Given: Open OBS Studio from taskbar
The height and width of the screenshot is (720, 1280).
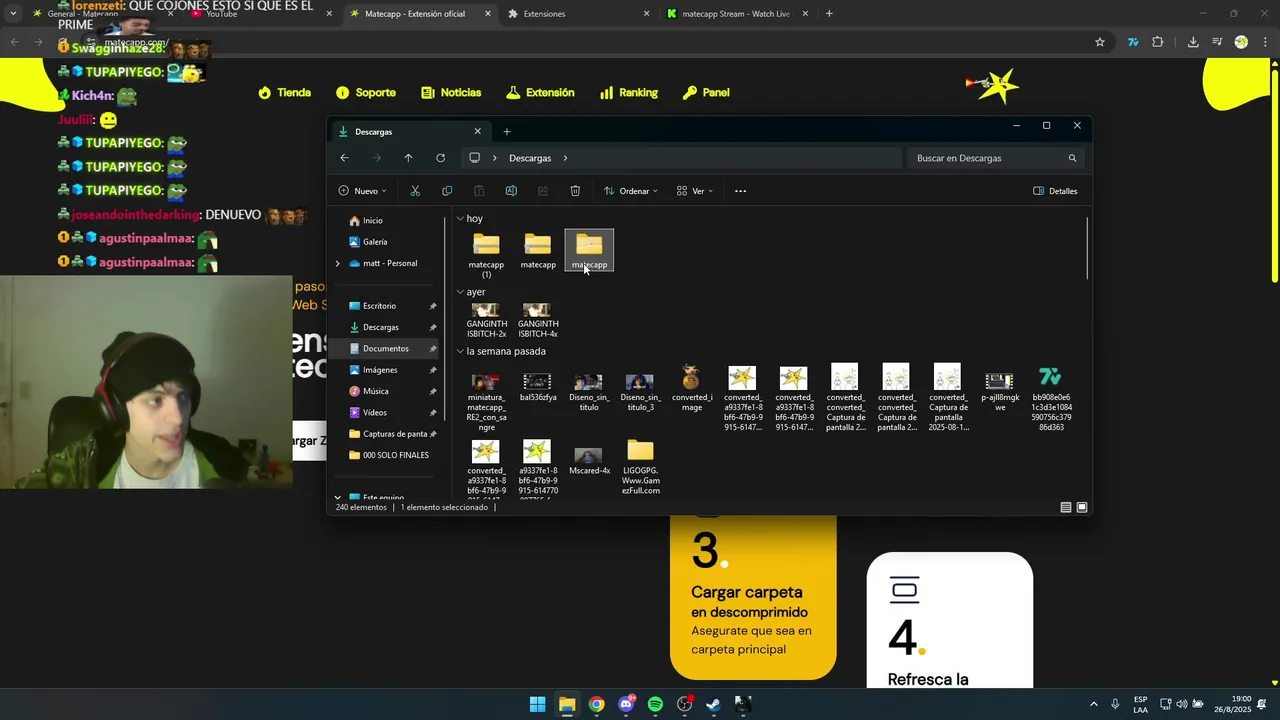Looking at the screenshot, I should tap(685, 704).
